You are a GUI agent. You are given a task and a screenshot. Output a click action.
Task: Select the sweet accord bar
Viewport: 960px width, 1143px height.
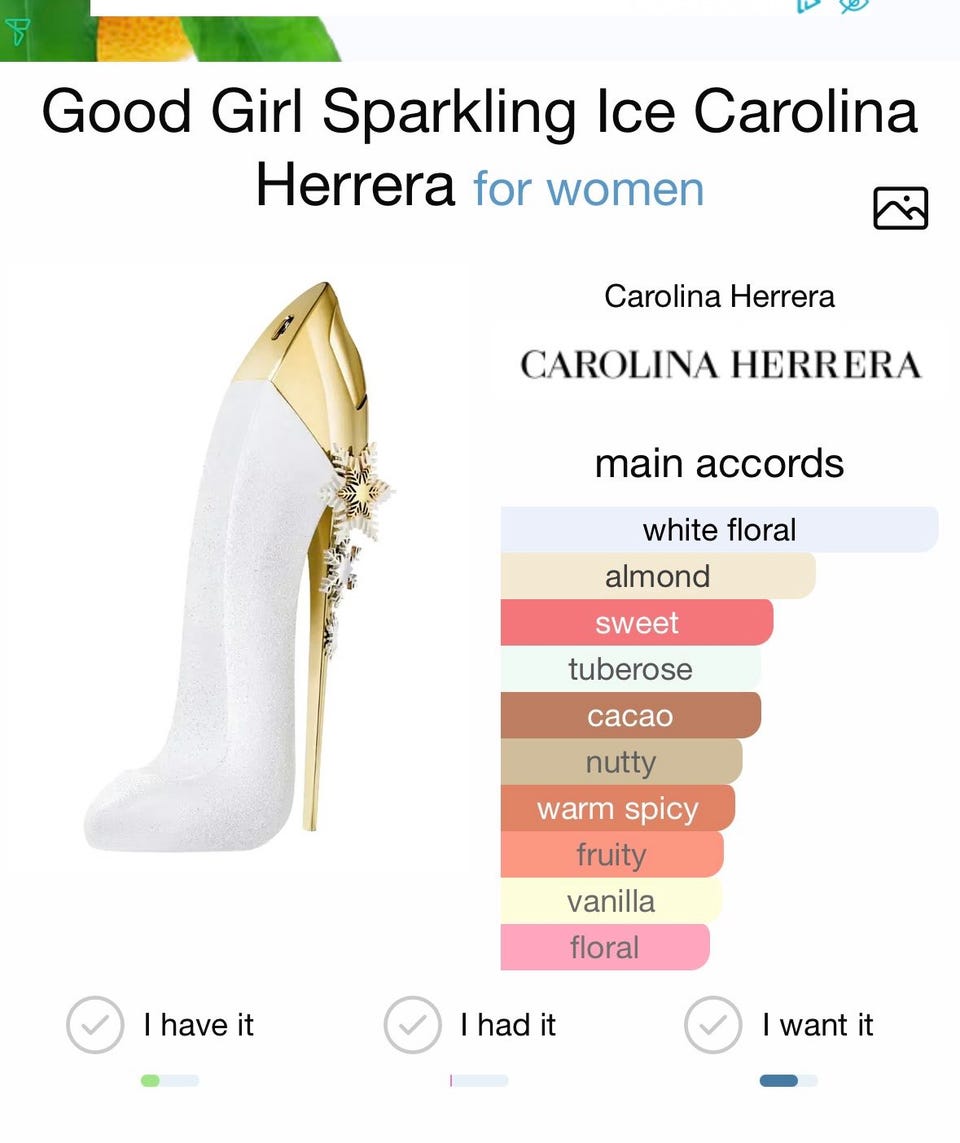(x=637, y=623)
